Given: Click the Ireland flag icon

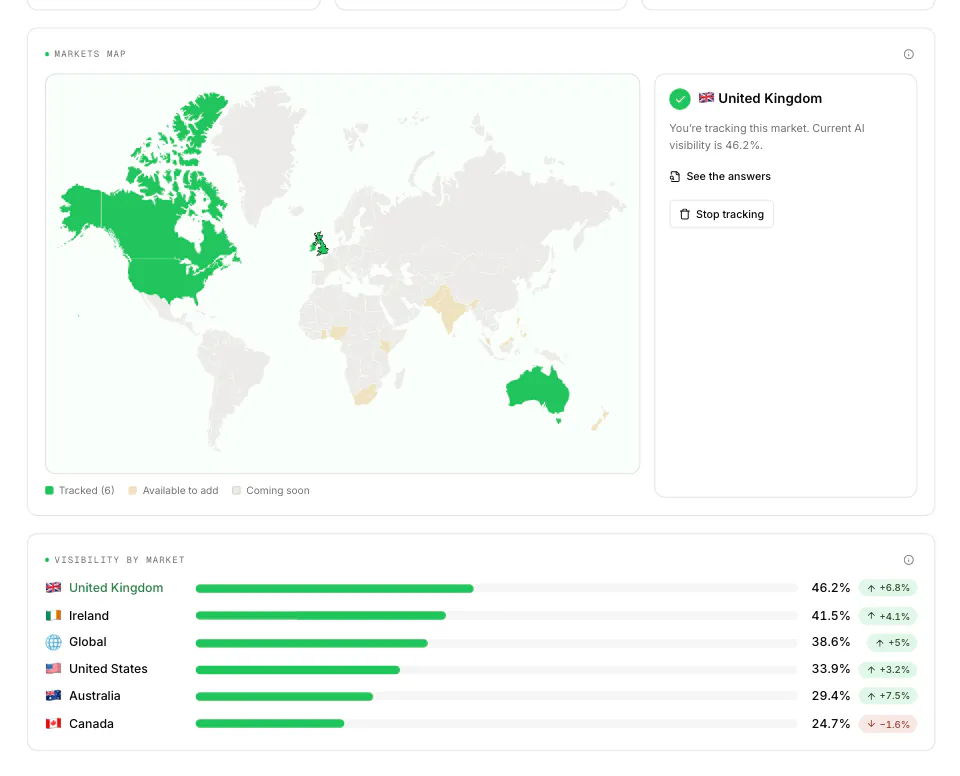Looking at the screenshot, I should point(53,615).
